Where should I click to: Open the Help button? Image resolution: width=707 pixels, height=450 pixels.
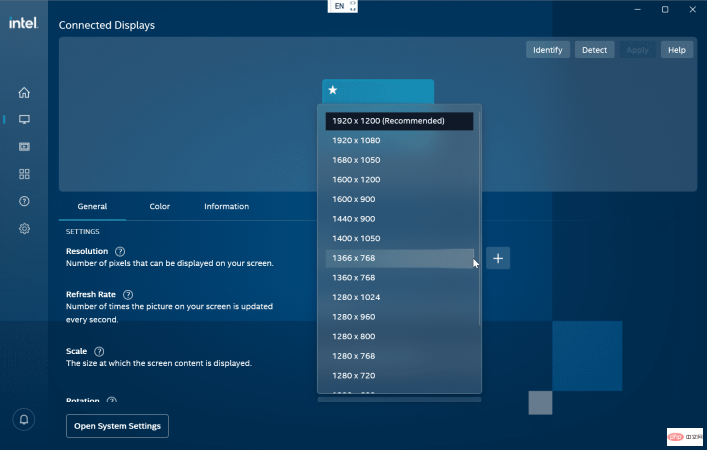click(x=677, y=50)
